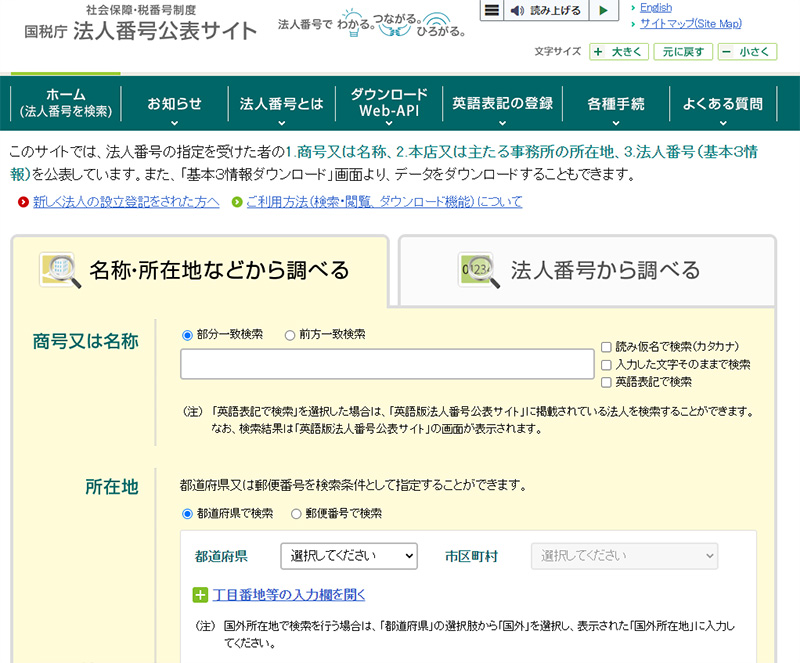Expand the 各種手続 navigation menu
800x663 pixels.
(x=615, y=103)
